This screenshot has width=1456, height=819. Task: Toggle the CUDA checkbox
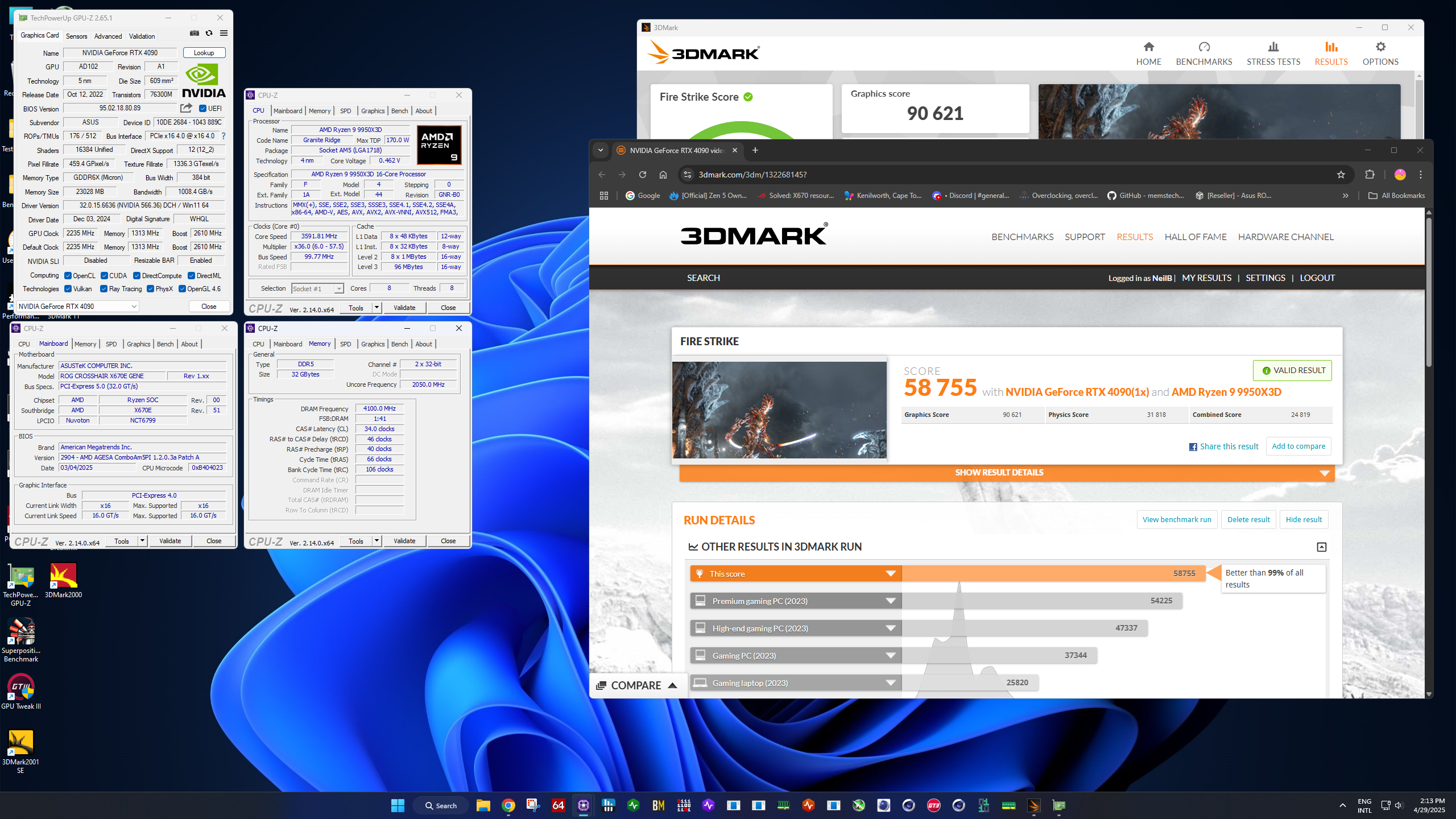click(x=104, y=276)
